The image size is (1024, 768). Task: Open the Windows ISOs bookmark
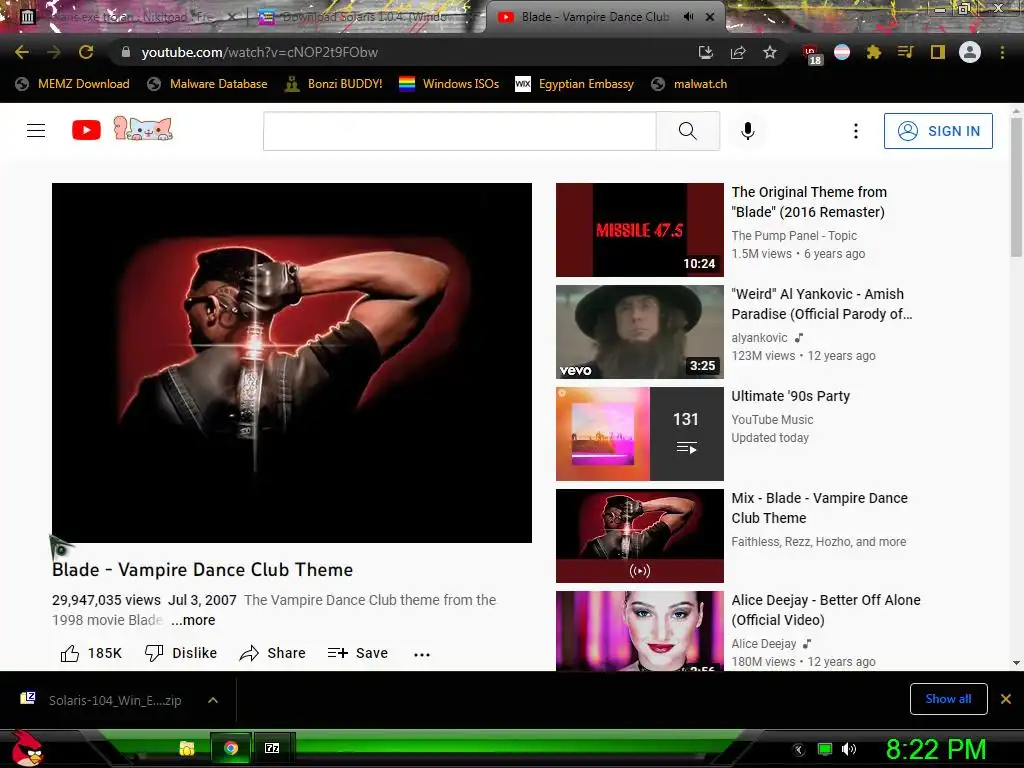(x=449, y=84)
